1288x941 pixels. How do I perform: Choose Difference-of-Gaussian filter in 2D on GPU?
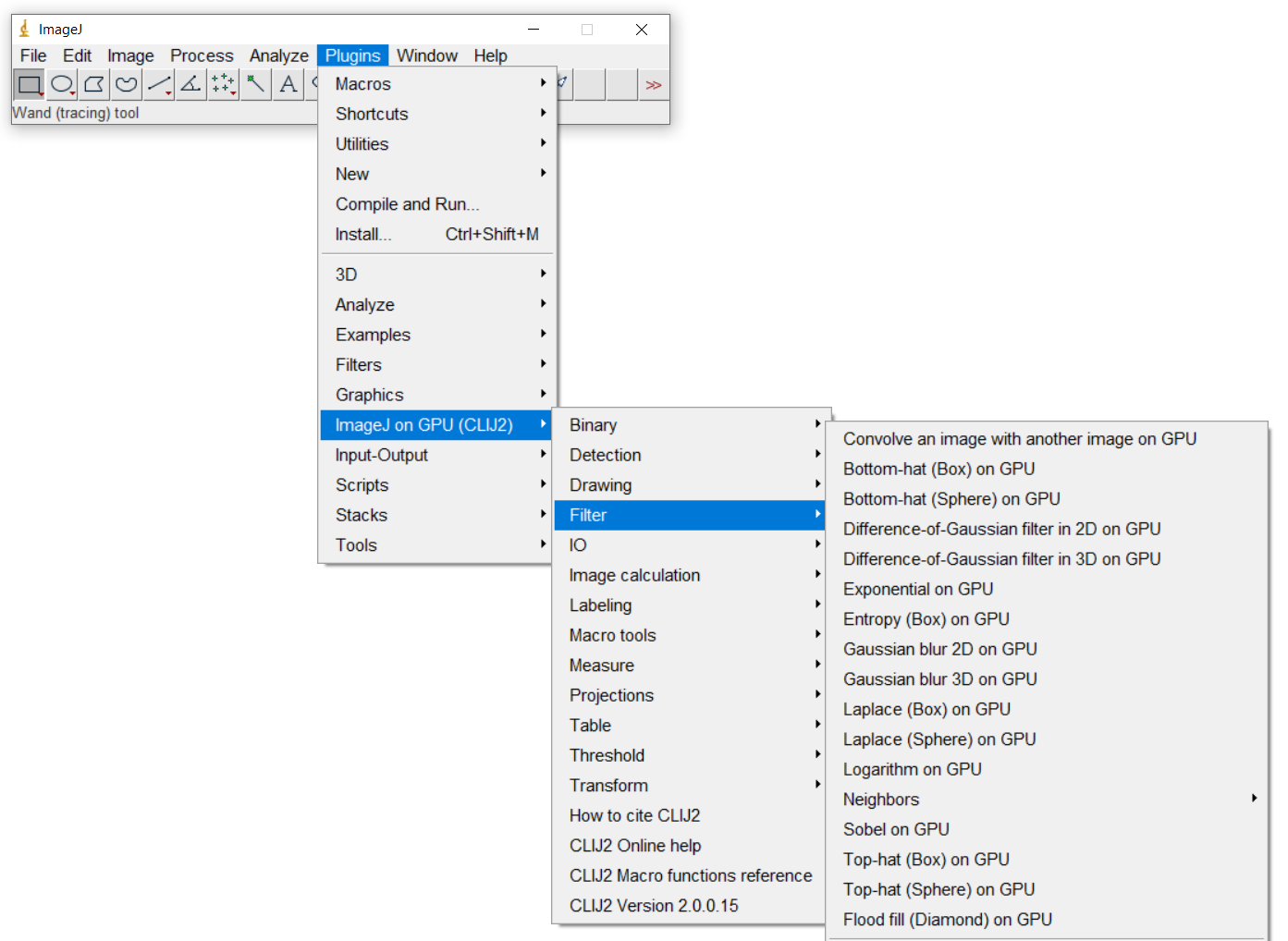point(1047,529)
